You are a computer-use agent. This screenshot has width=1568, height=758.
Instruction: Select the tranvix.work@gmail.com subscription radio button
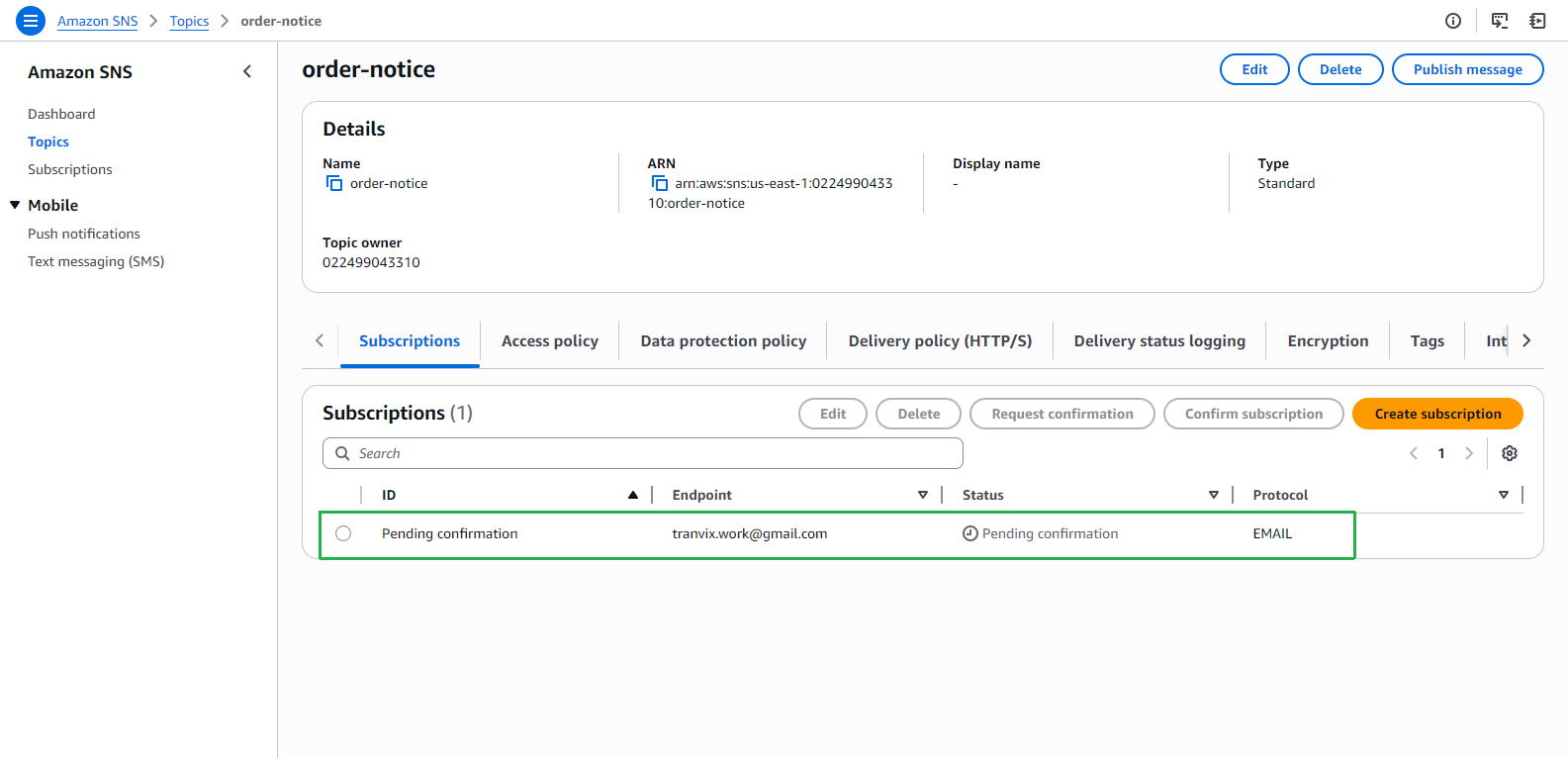click(x=343, y=533)
